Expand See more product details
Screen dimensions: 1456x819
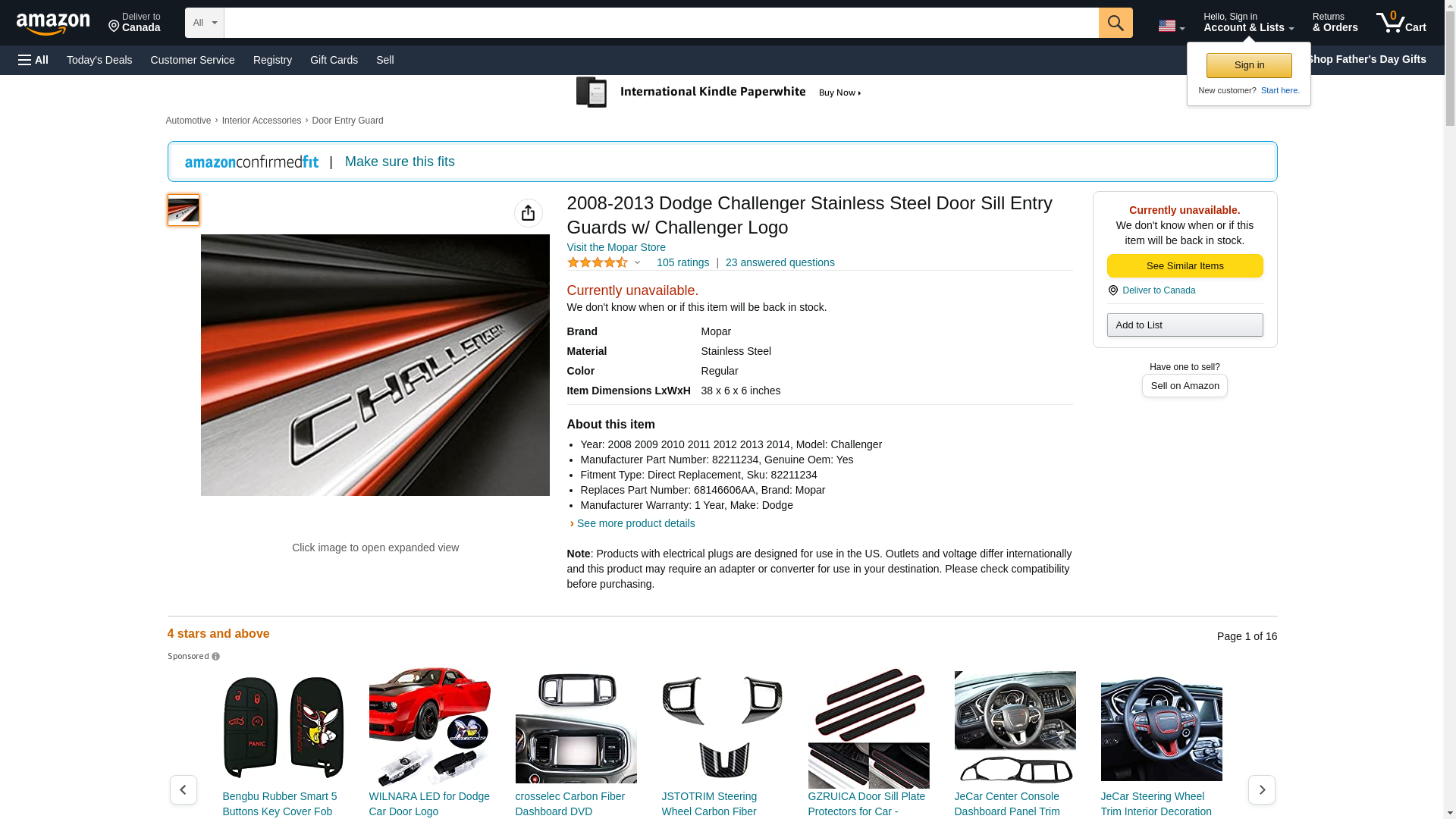[635, 523]
